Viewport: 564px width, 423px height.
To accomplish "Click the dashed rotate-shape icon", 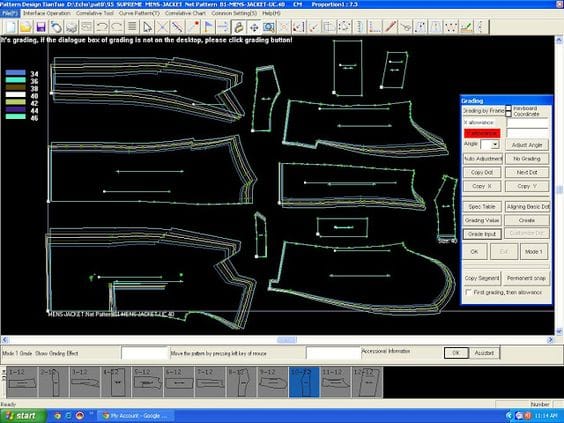I will pos(345,27).
